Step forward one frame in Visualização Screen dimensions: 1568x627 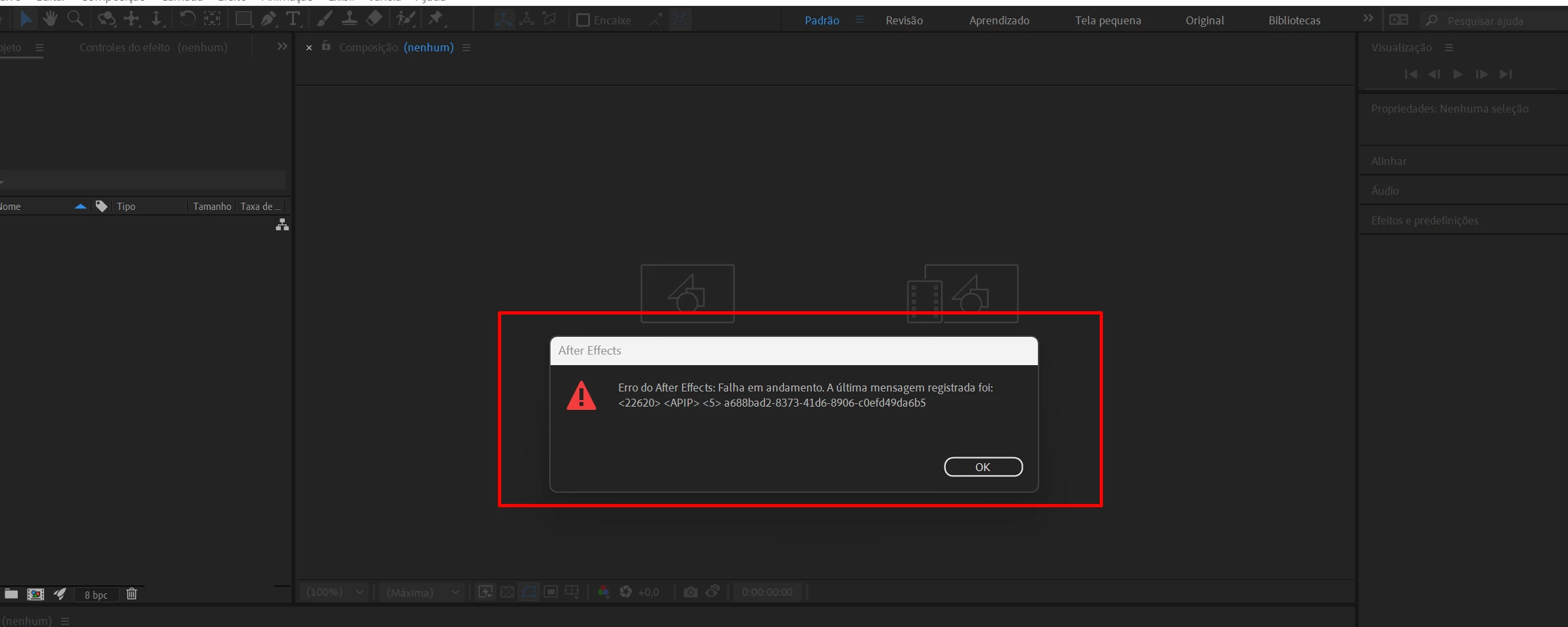[1482, 74]
